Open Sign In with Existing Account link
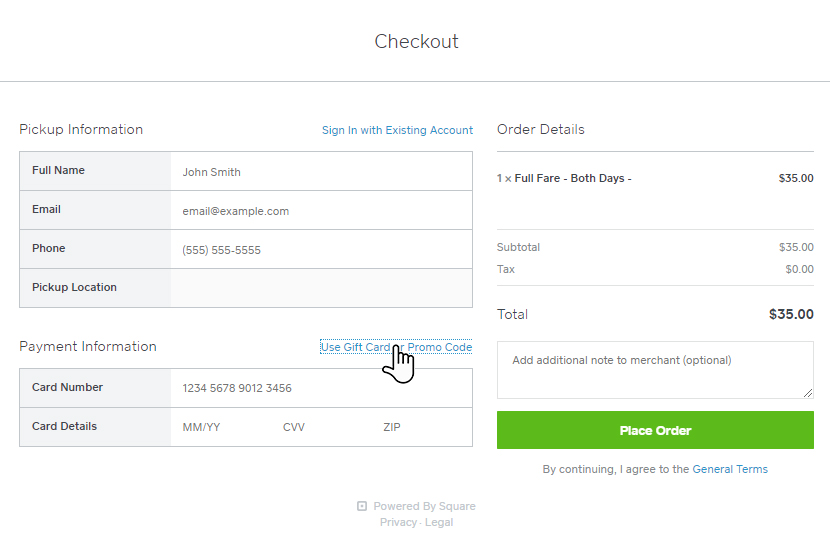The height and width of the screenshot is (540, 830). (x=397, y=130)
